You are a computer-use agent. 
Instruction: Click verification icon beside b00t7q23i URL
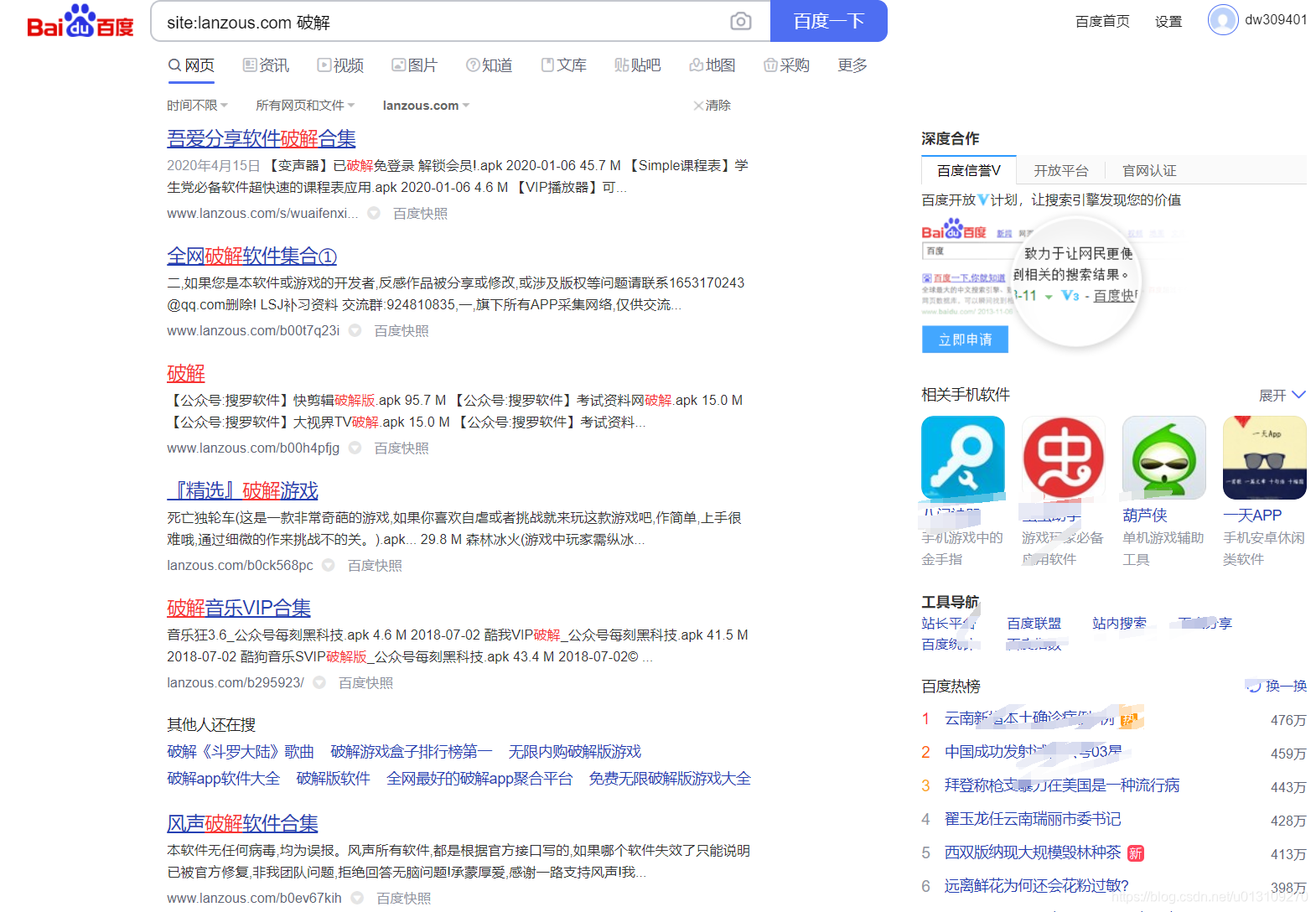355,330
